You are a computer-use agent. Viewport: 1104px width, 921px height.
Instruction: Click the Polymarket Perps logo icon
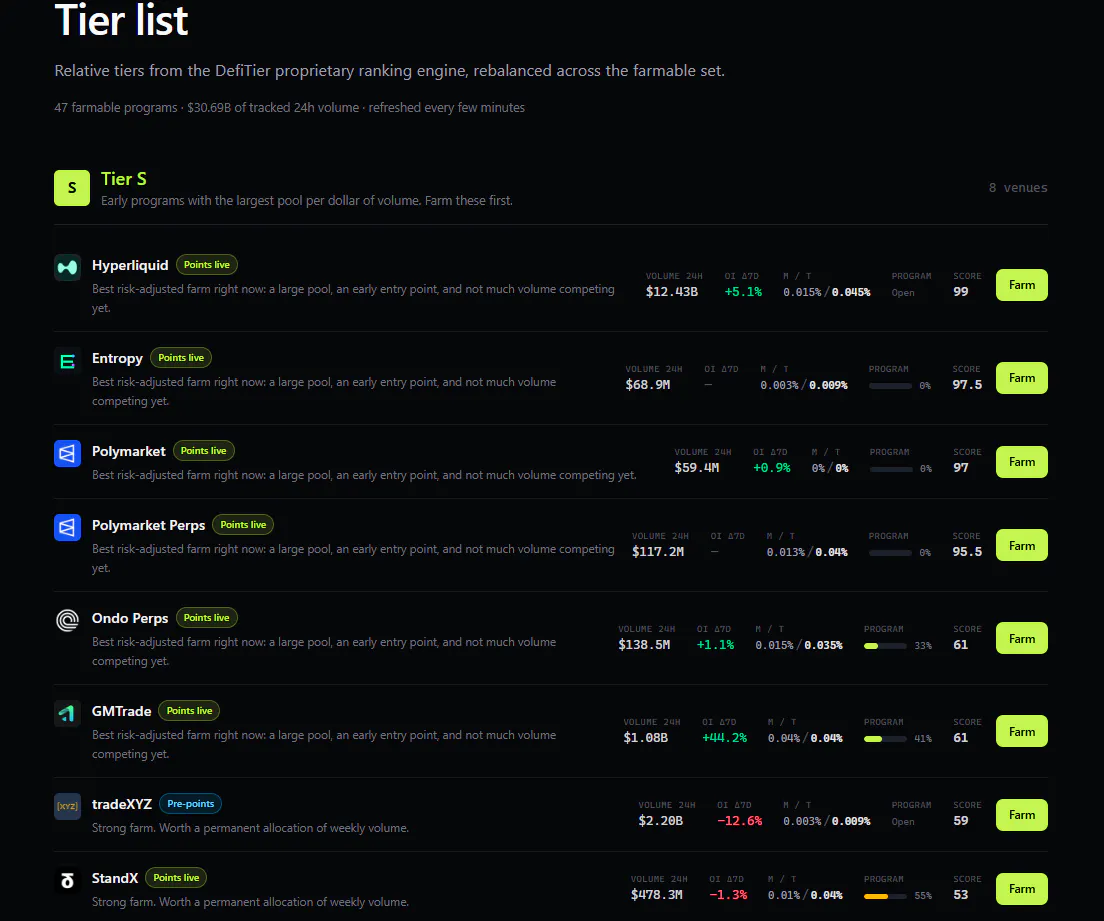(68, 527)
